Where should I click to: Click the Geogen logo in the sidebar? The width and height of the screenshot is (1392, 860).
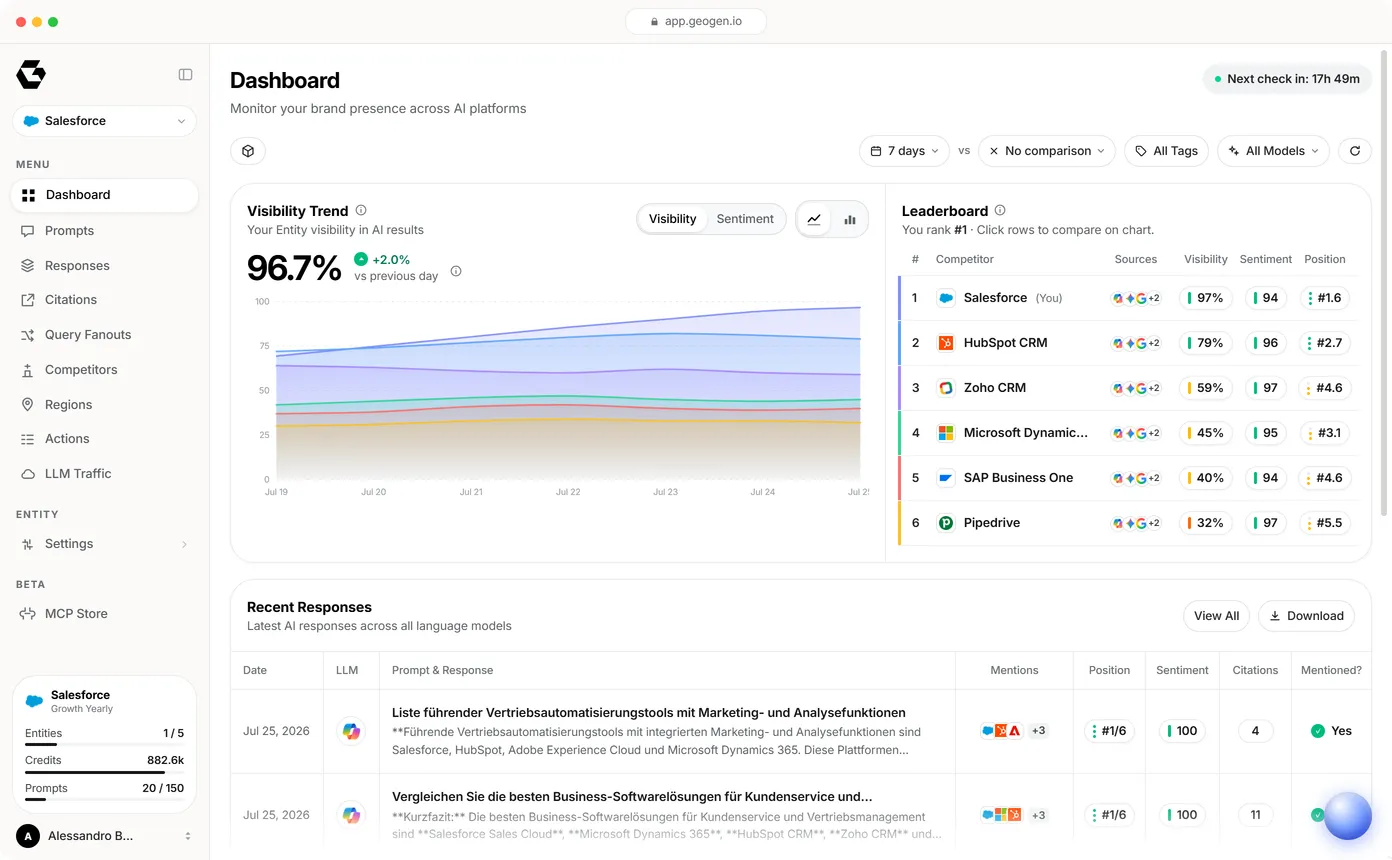coord(31,74)
